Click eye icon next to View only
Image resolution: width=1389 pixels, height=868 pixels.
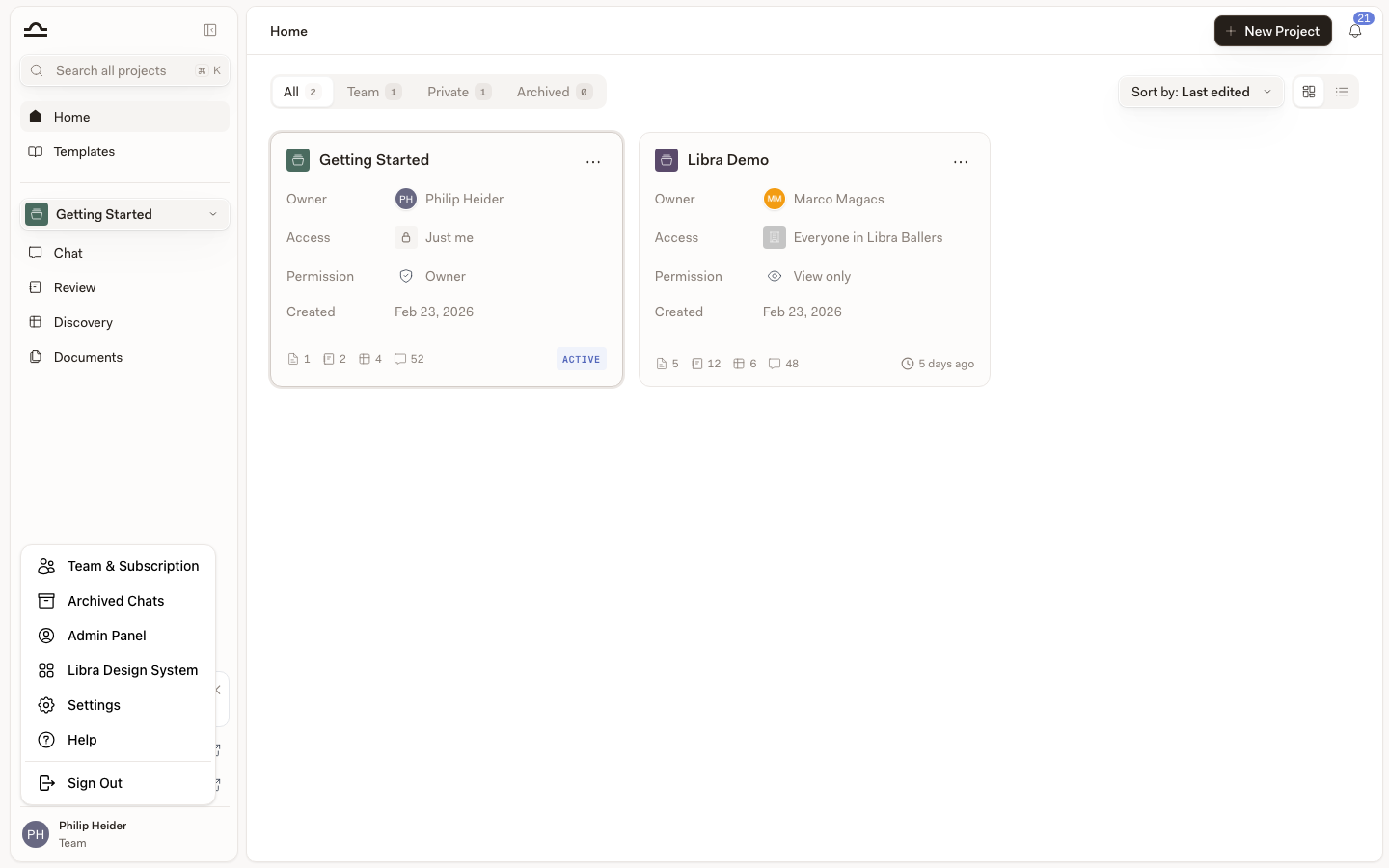(775, 276)
